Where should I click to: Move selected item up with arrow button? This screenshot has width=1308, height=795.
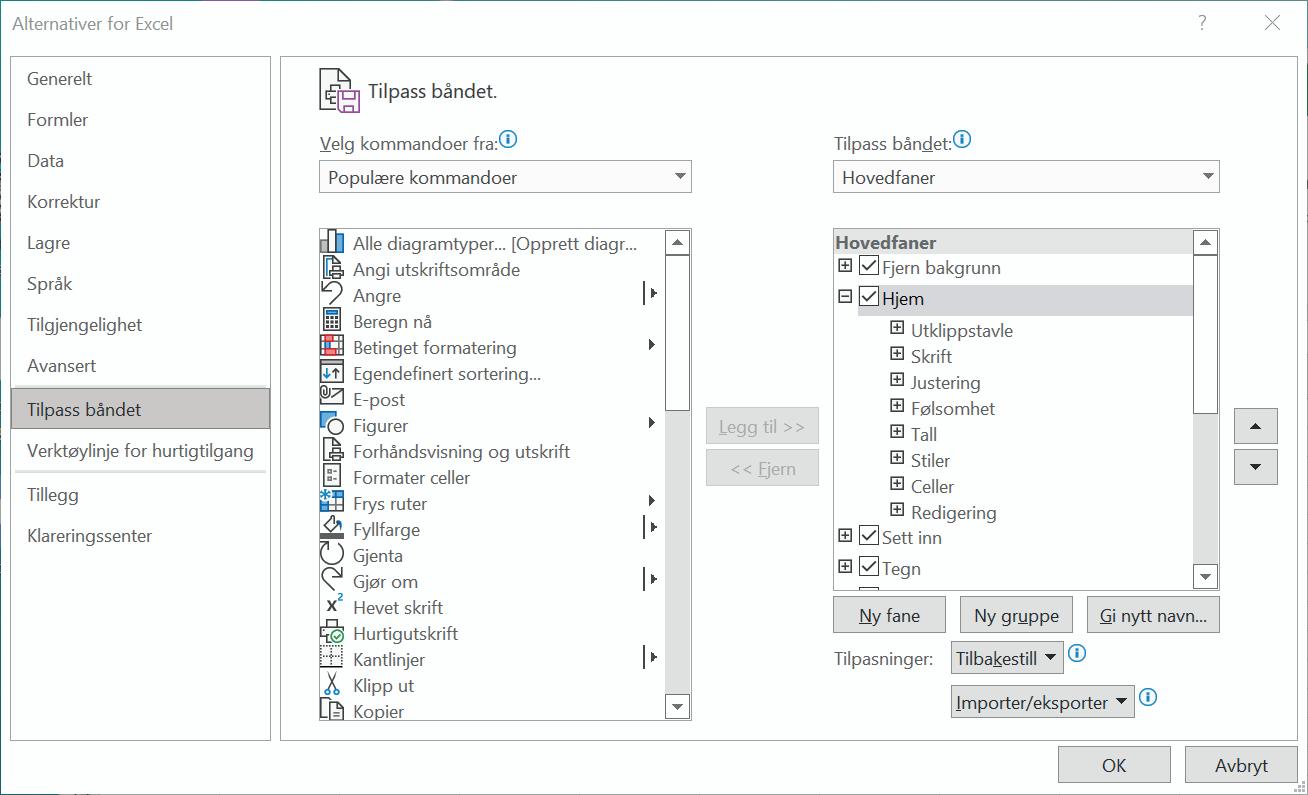tap(1256, 426)
